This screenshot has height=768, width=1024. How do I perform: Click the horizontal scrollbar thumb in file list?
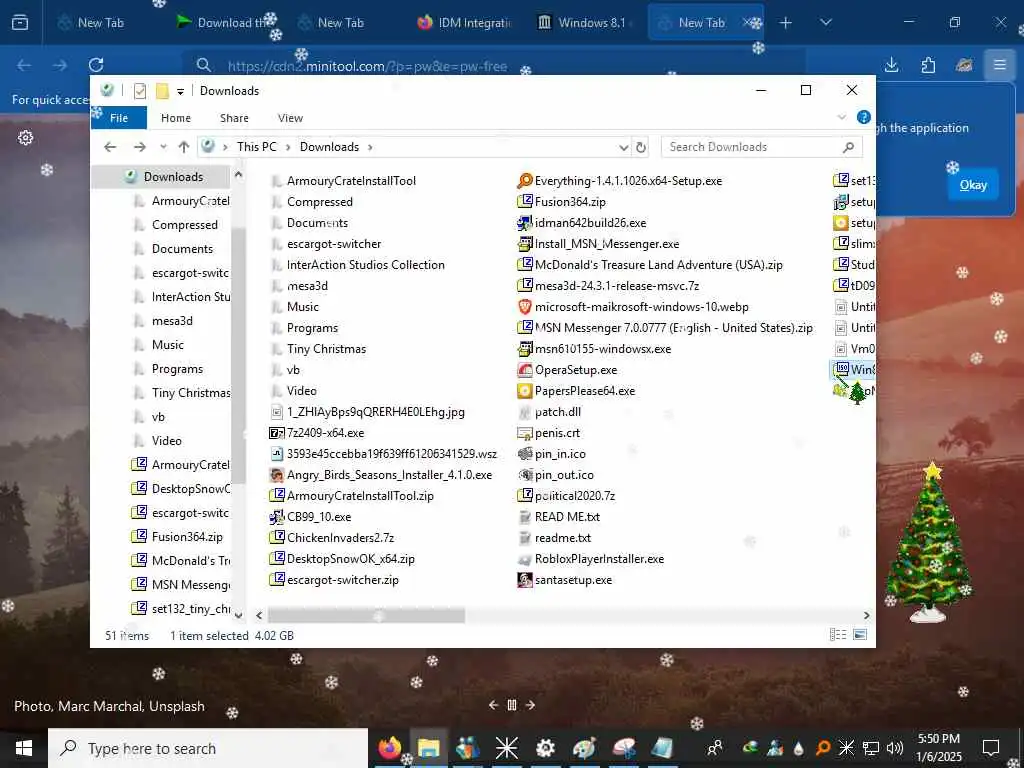click(366, 615)
